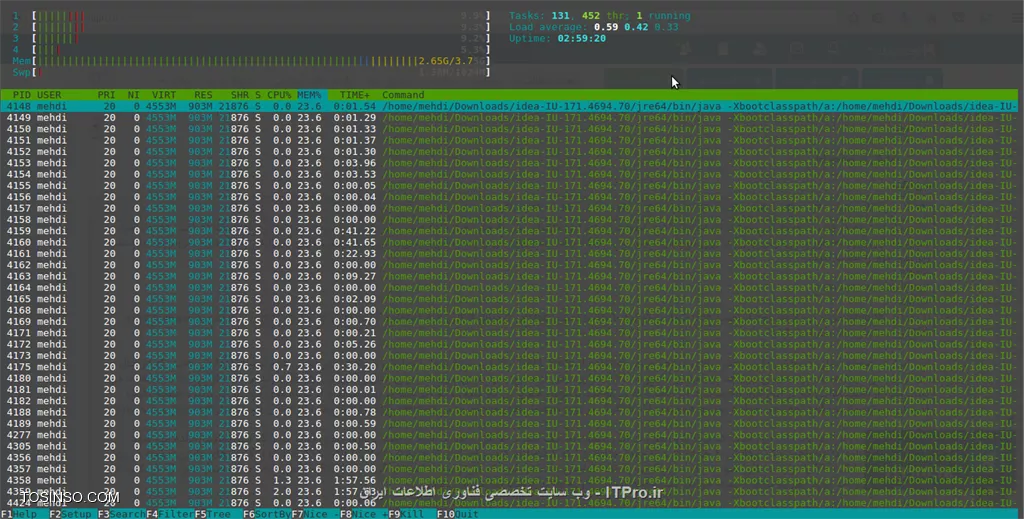1024x519 pixels.
Task: Select process row with PID 4305
Action: pos(509,446)
